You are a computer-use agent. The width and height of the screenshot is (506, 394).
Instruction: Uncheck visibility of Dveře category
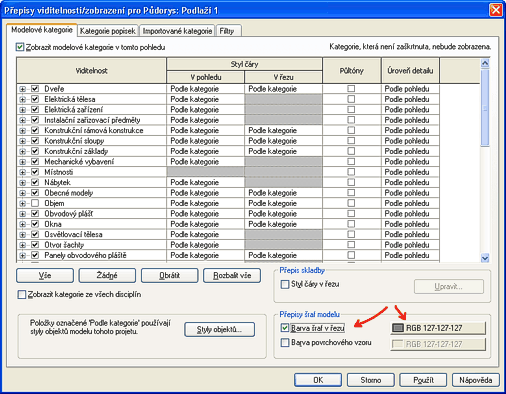pyautogui.click(x=35, y=89)
